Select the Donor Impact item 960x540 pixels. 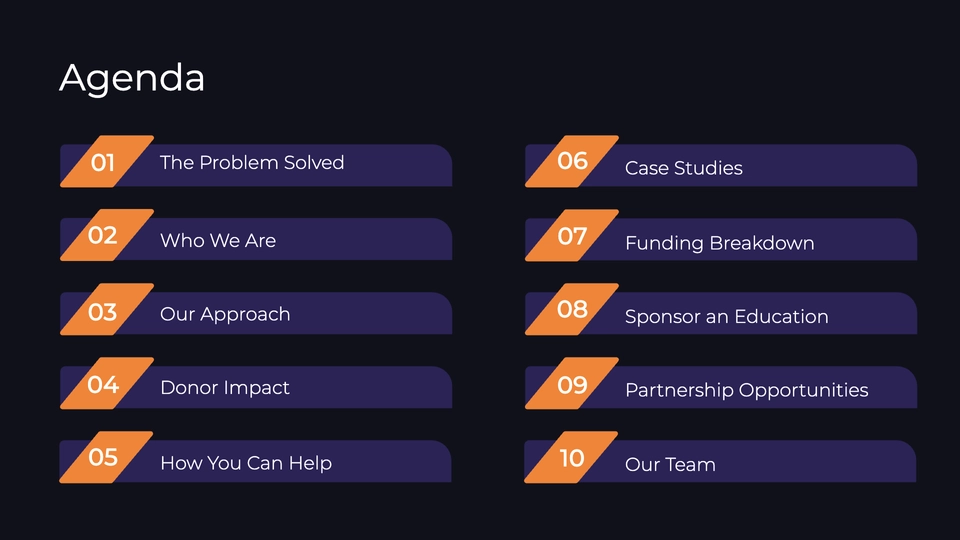[256, 388]
